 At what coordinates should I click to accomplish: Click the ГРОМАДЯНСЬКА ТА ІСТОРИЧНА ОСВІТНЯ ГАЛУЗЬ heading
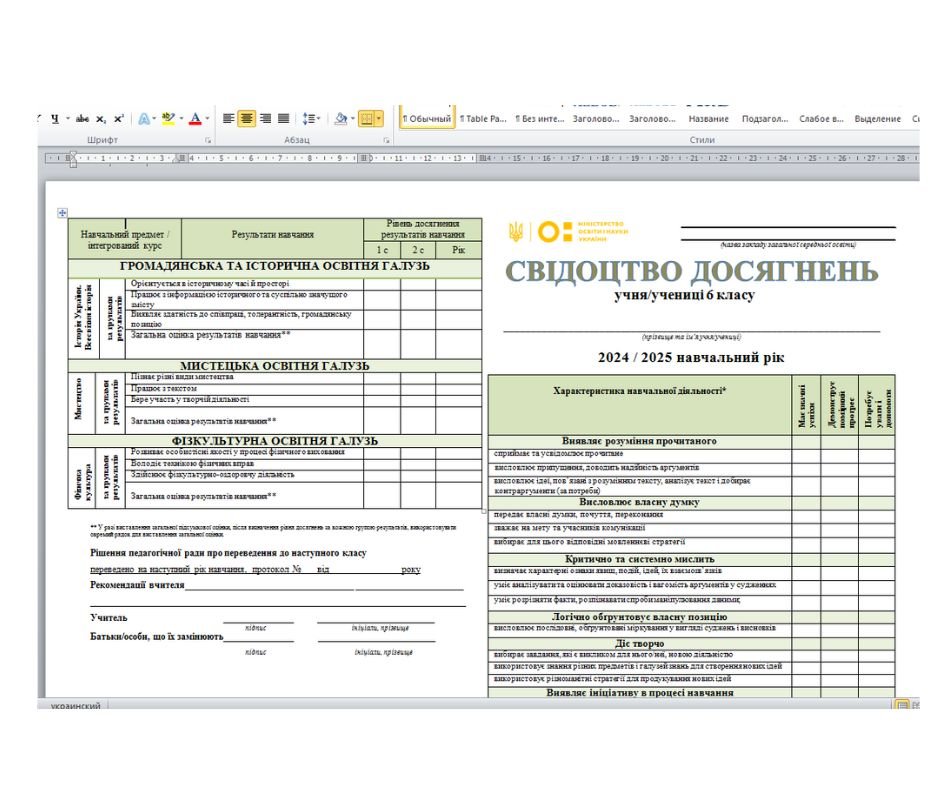pos(275,266)
